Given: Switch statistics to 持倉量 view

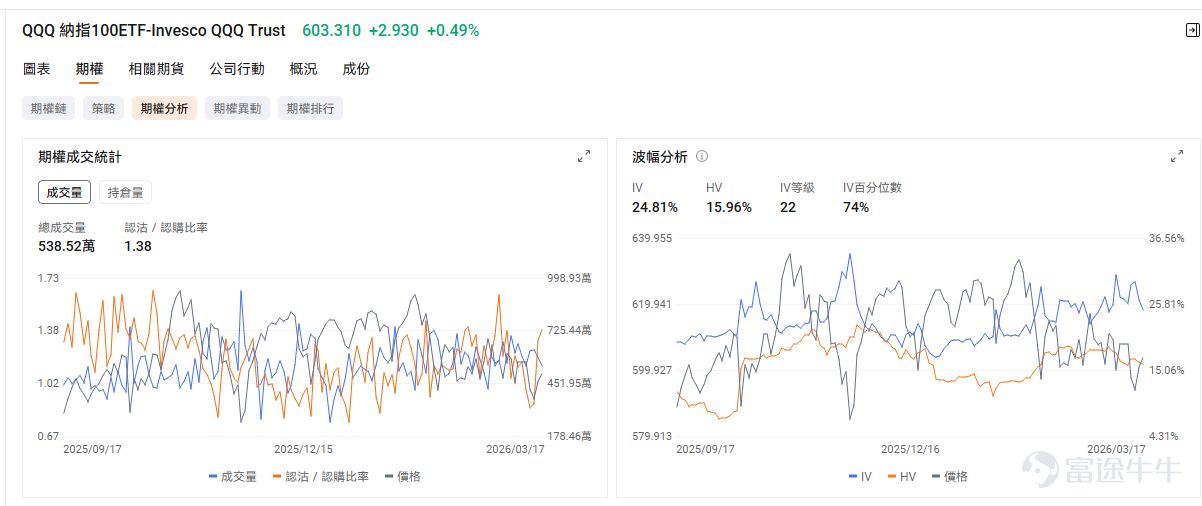Looking at the screenshot, I should [x=125, y=192].
